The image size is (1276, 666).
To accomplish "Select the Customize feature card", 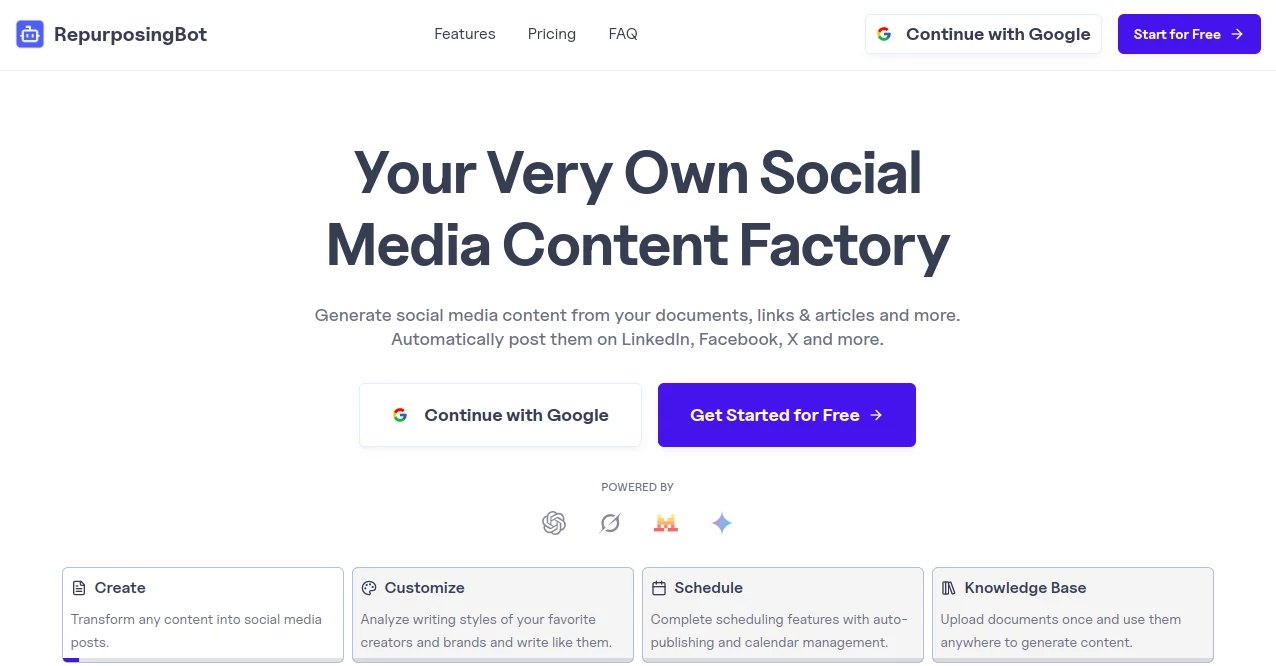I will tap(492, 614).
